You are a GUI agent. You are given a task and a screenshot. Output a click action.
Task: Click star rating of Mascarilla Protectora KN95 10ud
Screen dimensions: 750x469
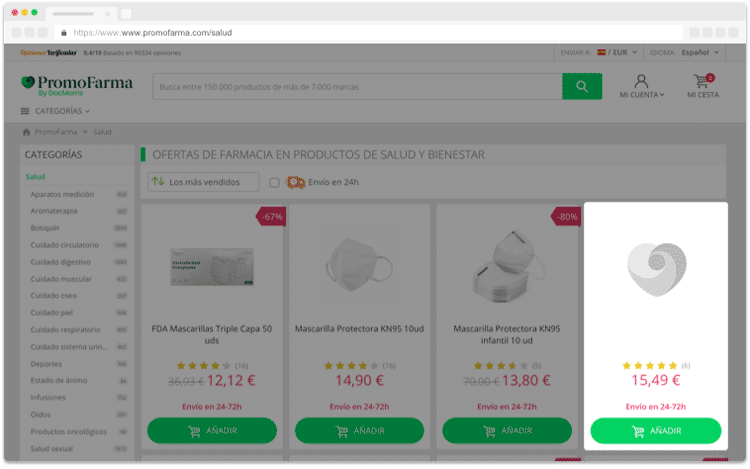point(352,366)
